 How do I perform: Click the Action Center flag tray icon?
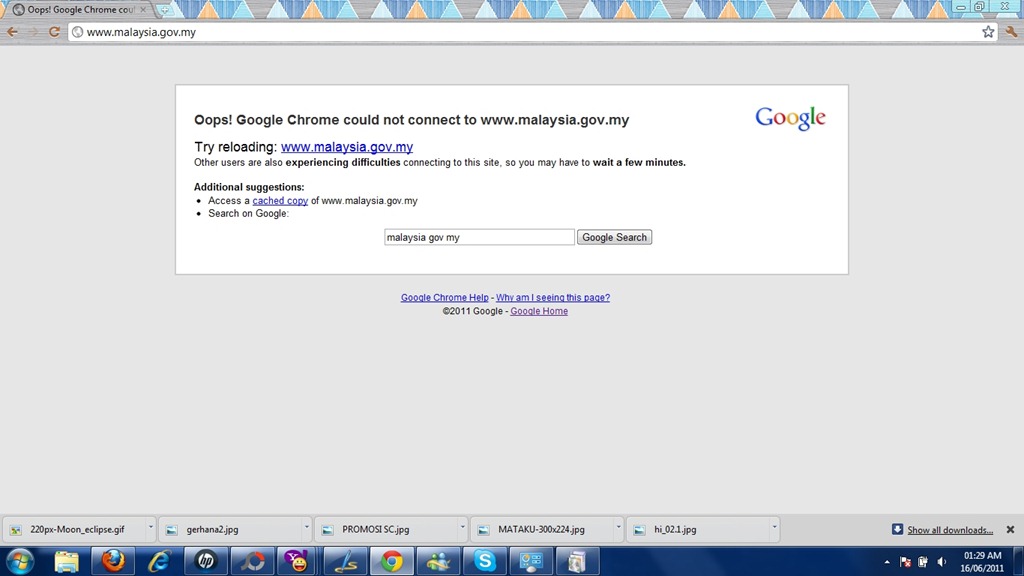(905, 562)
